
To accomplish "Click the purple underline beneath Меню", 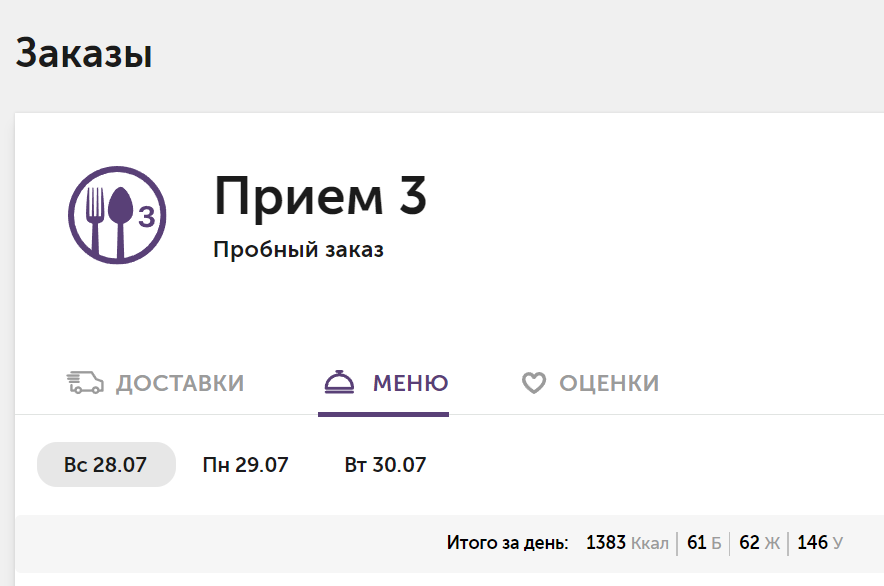I will (x=383, y=415).
